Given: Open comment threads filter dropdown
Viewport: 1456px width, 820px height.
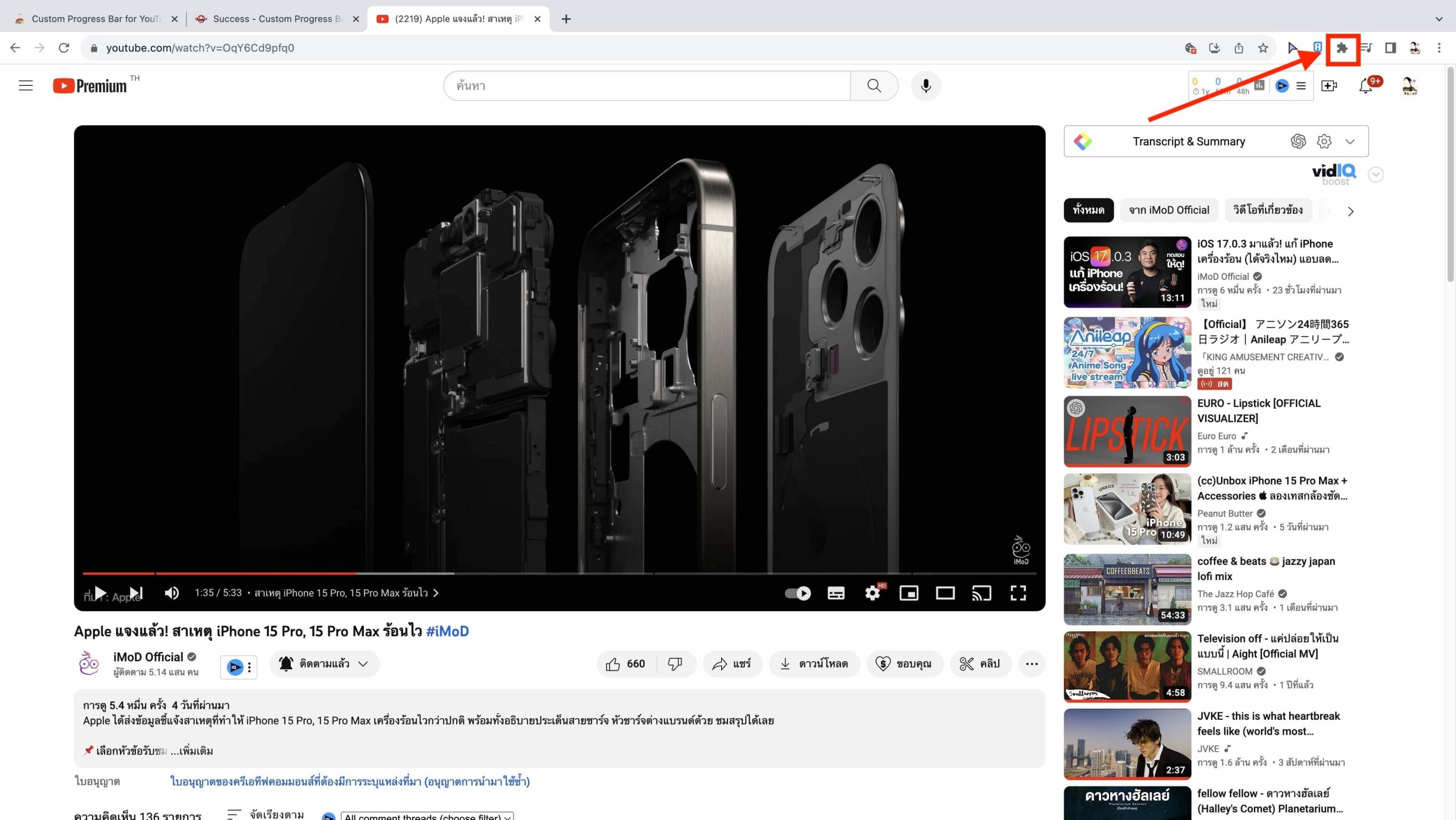Looking at the screenshot, I should coord(427,817).
